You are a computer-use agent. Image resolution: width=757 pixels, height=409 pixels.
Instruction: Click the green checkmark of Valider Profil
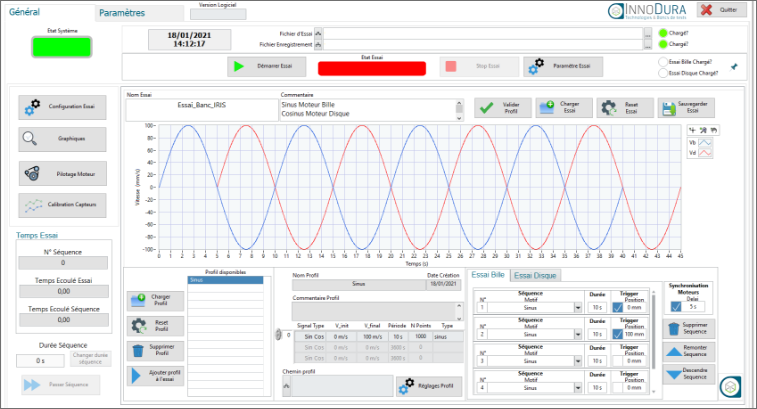point(487,108)
